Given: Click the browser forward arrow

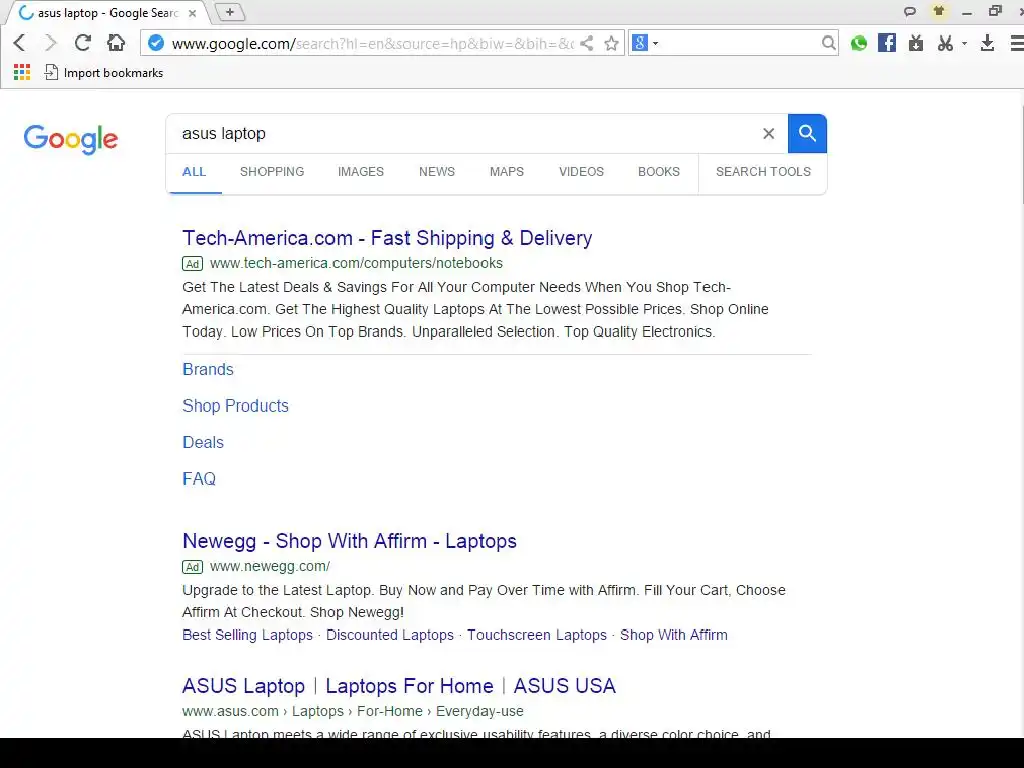Looking at the screenshot, I should (x=50, y=43).
